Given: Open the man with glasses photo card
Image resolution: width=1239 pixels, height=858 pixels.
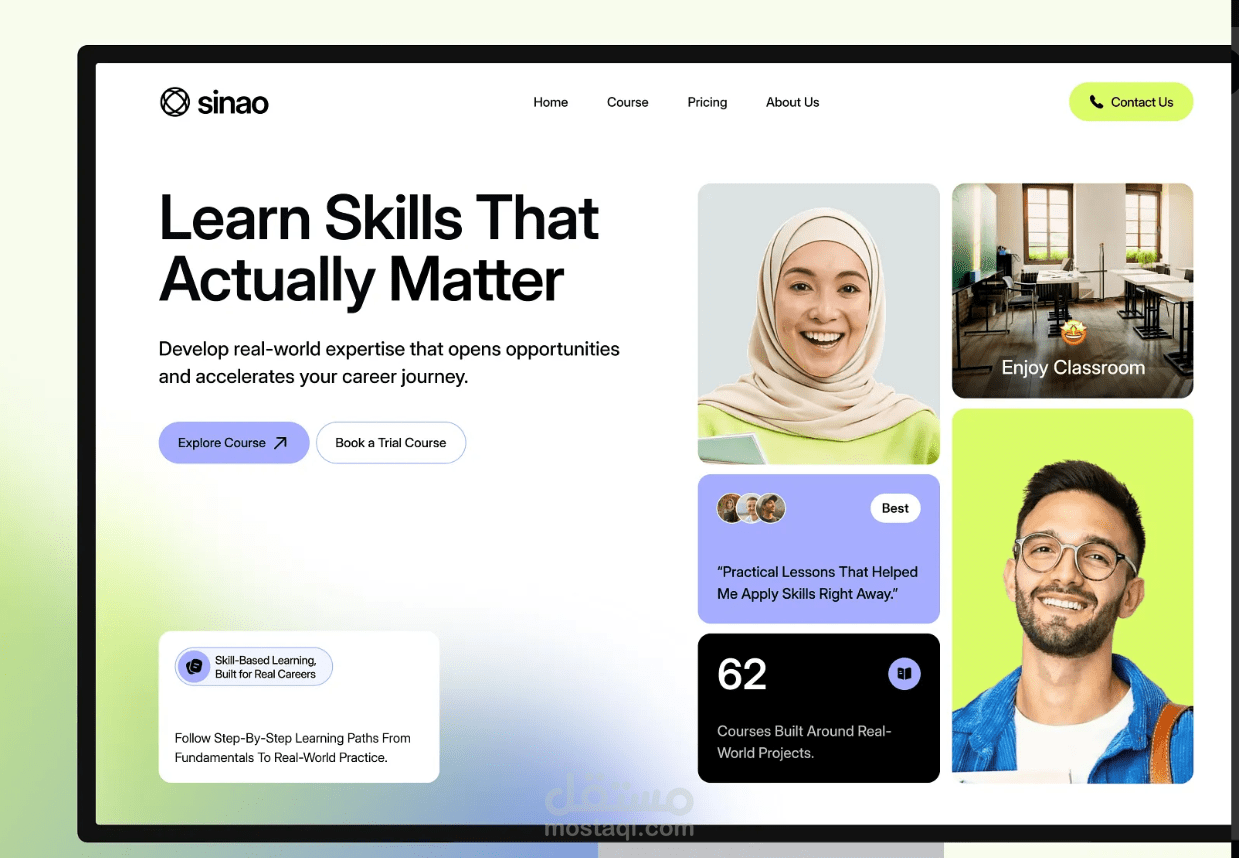Looking at the screenshot, I should 1072,596.
